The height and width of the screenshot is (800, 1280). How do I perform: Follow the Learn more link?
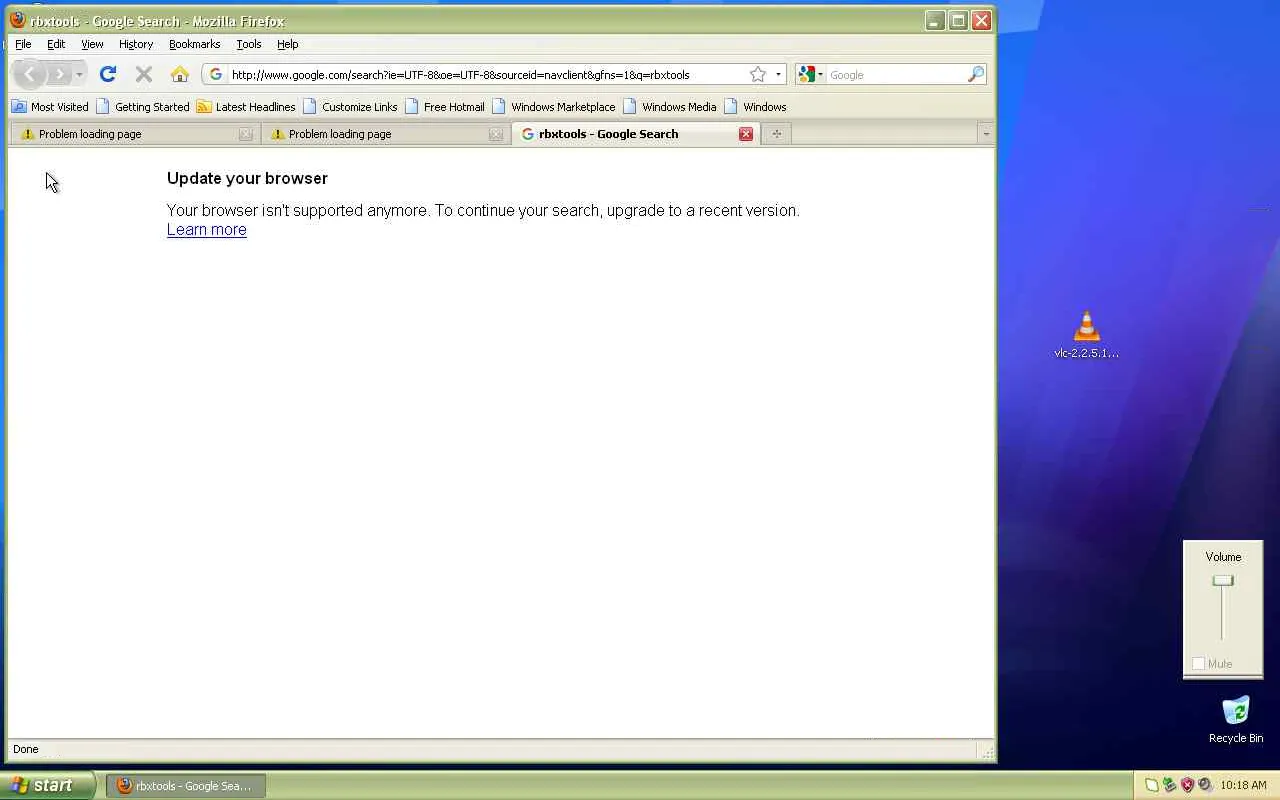click(207, 230)
